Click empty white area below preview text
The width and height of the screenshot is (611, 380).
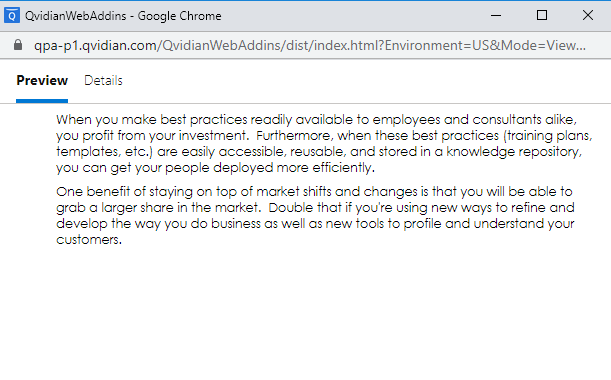306,312
